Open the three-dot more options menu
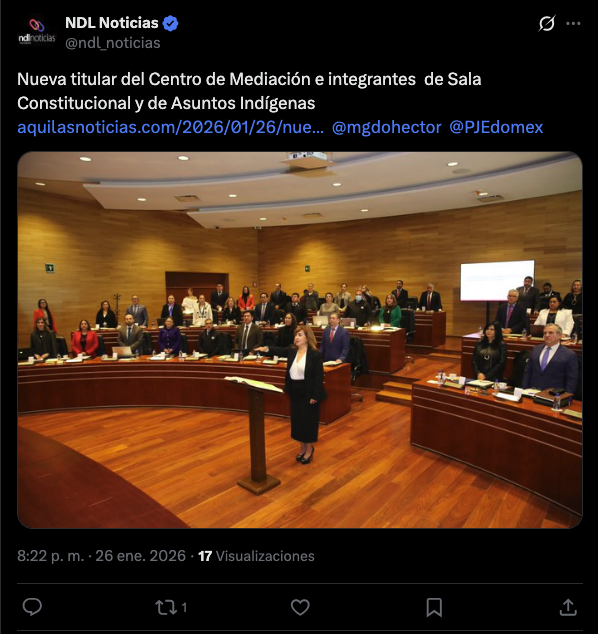598x634 pixels. 573,23
